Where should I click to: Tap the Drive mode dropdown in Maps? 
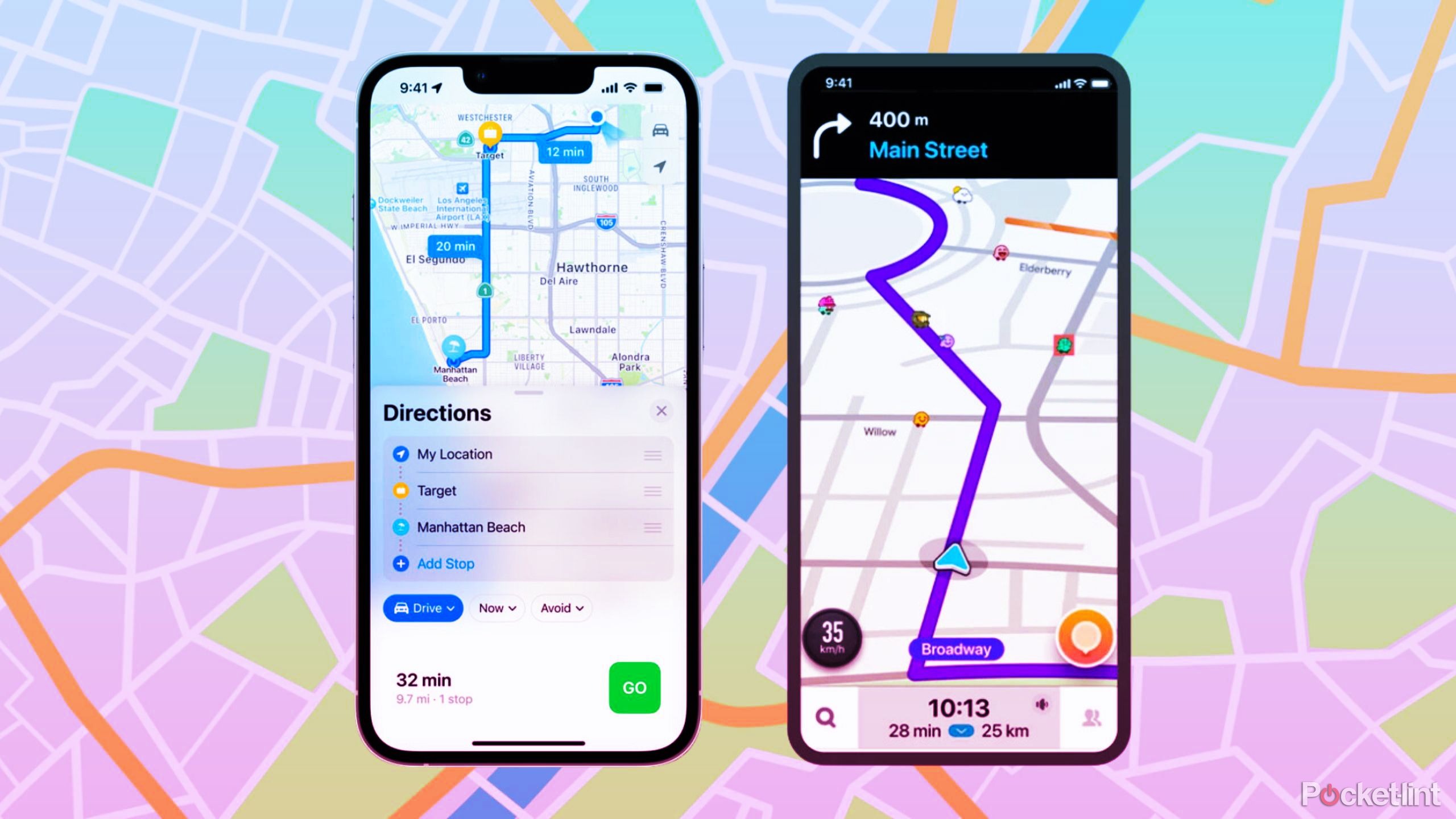pos(422,608)
